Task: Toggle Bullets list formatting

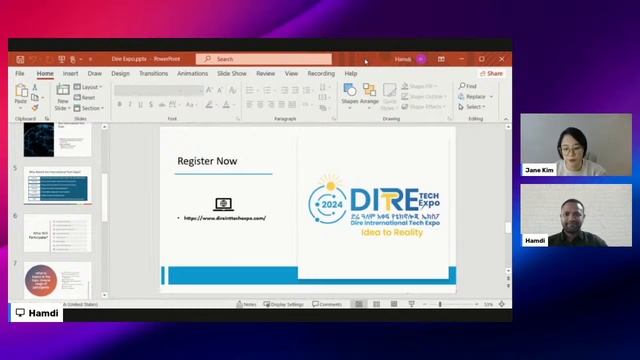Action: click(249, 90)
